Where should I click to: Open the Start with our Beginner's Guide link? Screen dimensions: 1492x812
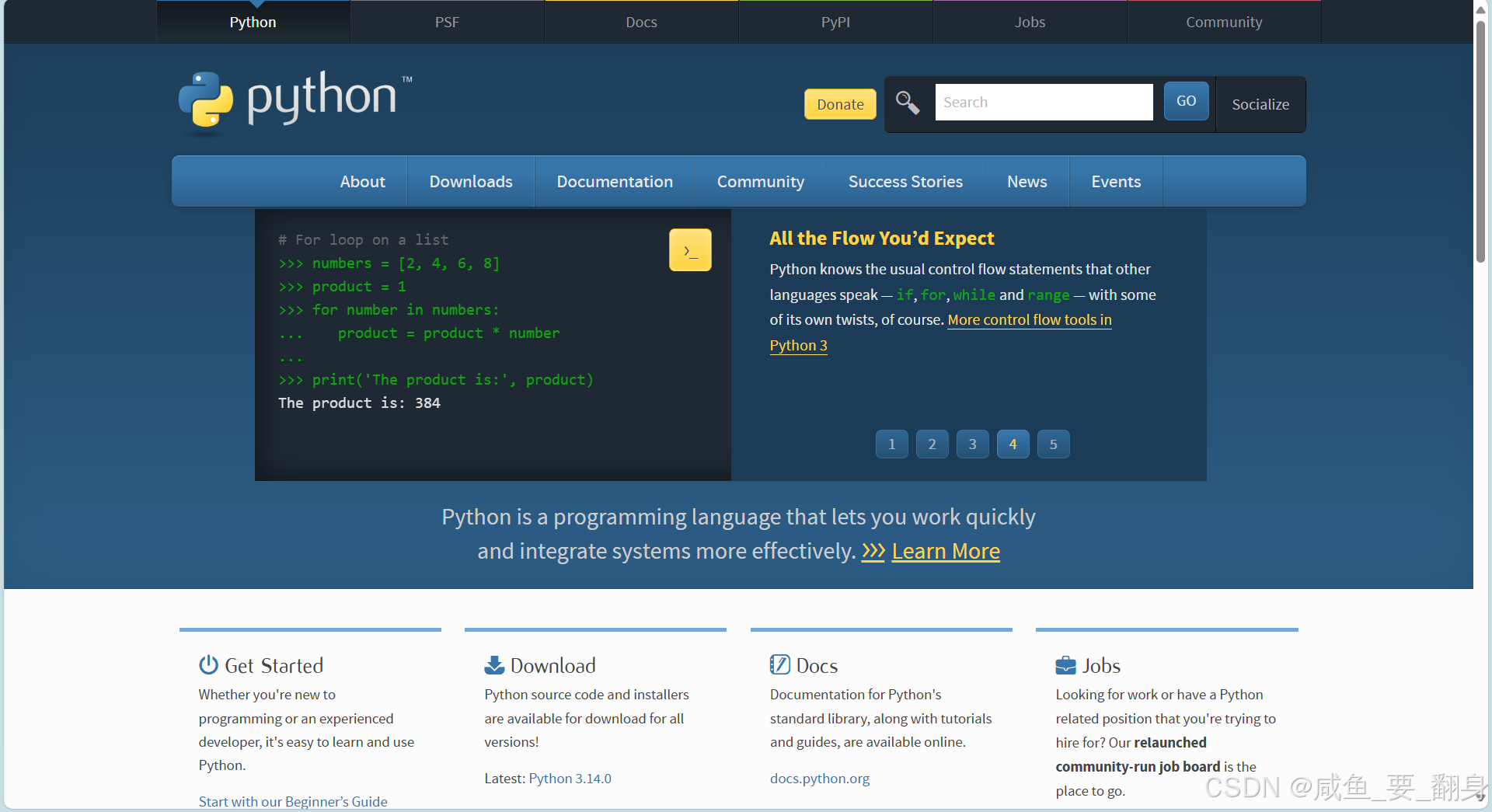(293, 801)
